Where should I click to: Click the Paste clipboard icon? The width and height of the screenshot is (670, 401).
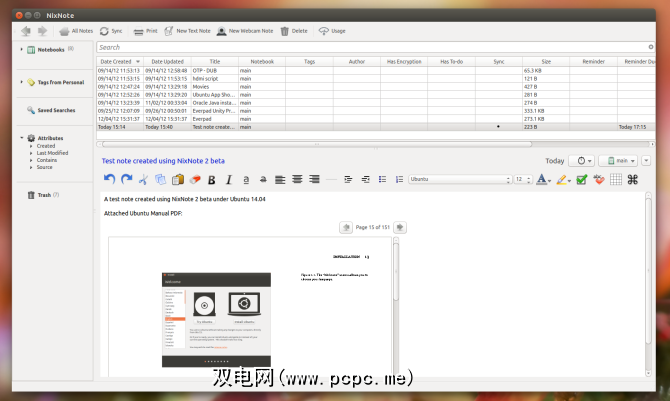(177, 179)
